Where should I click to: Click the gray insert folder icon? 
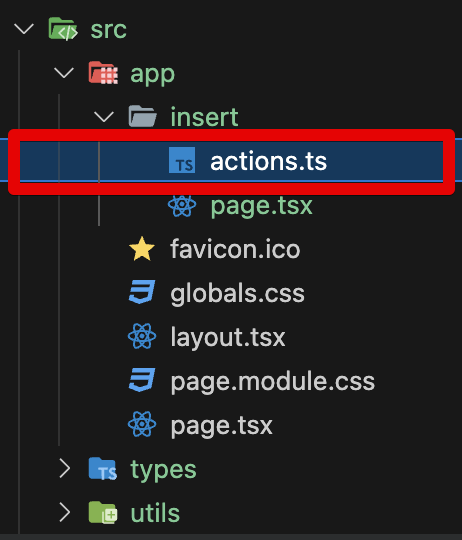[x=143, y=117]
